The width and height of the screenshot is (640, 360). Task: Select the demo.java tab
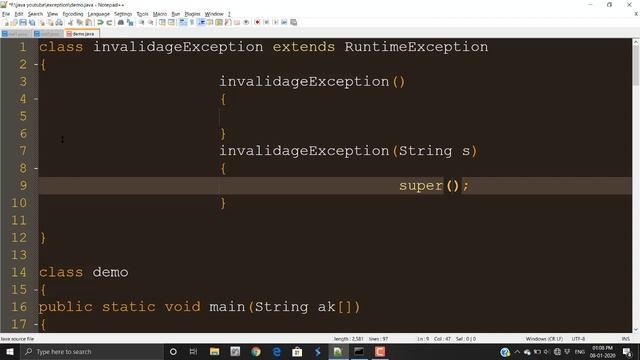[82, 34]
